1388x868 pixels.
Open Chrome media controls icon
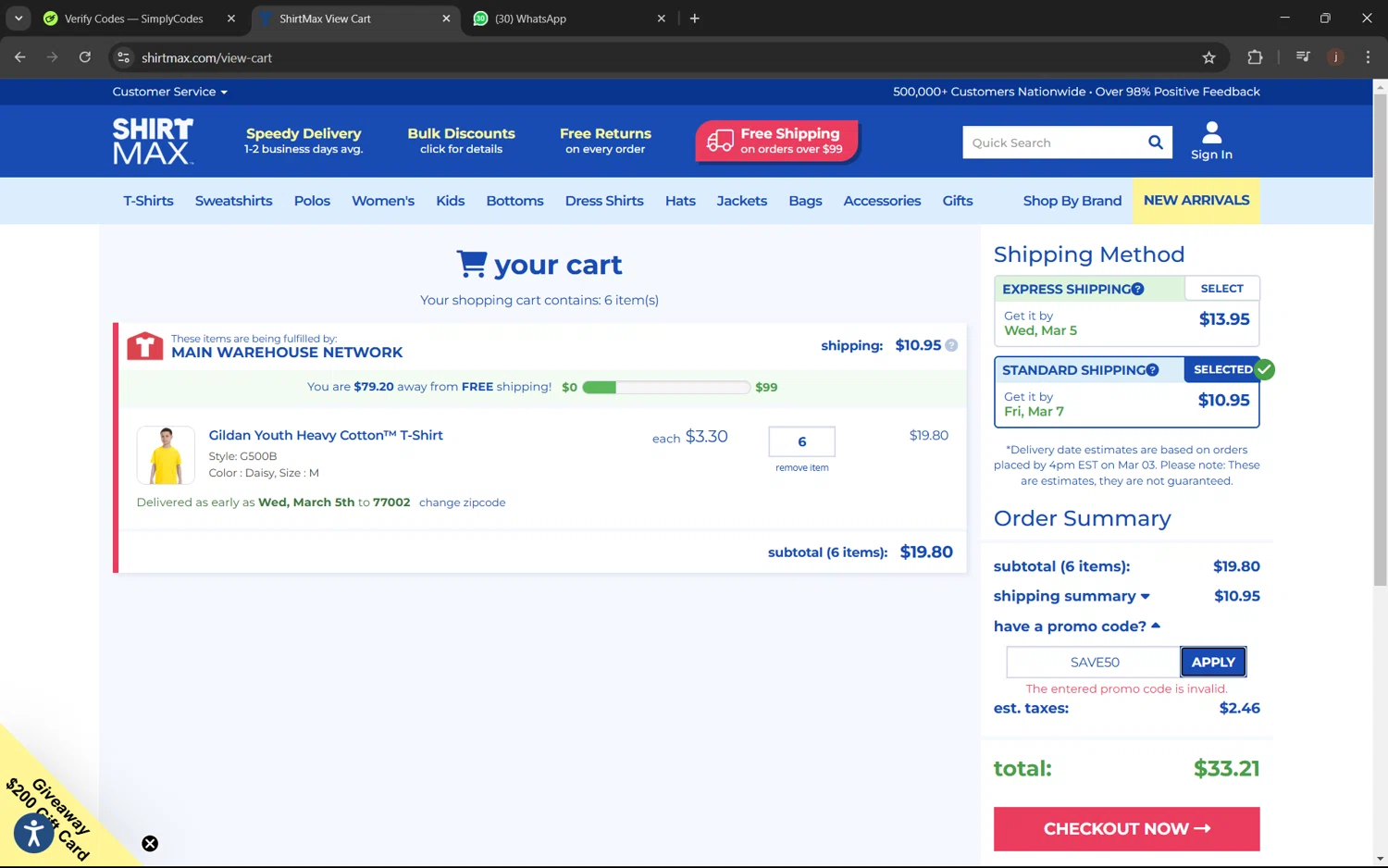pos(1303,57)
